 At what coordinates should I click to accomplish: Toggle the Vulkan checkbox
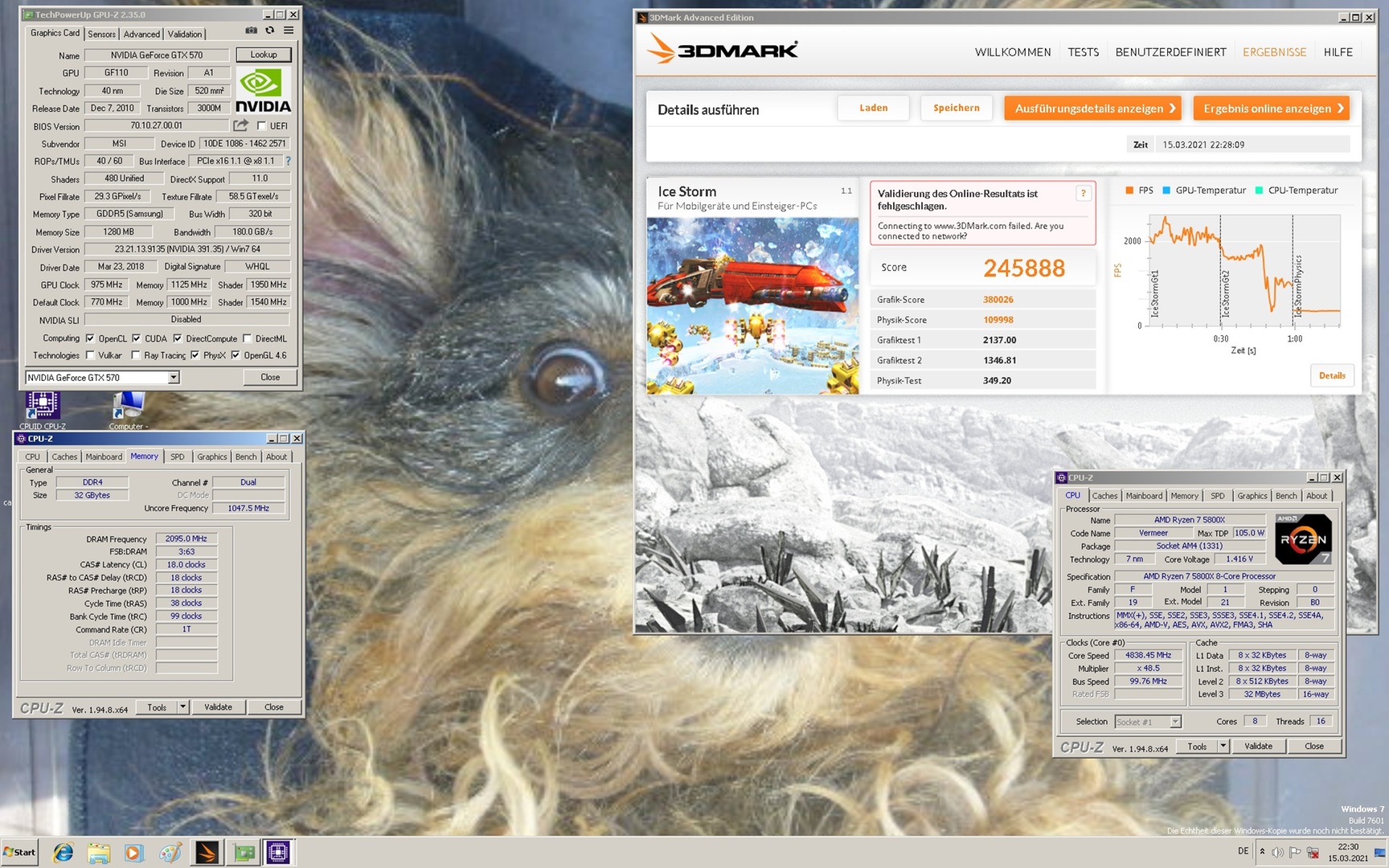(90, 355)
